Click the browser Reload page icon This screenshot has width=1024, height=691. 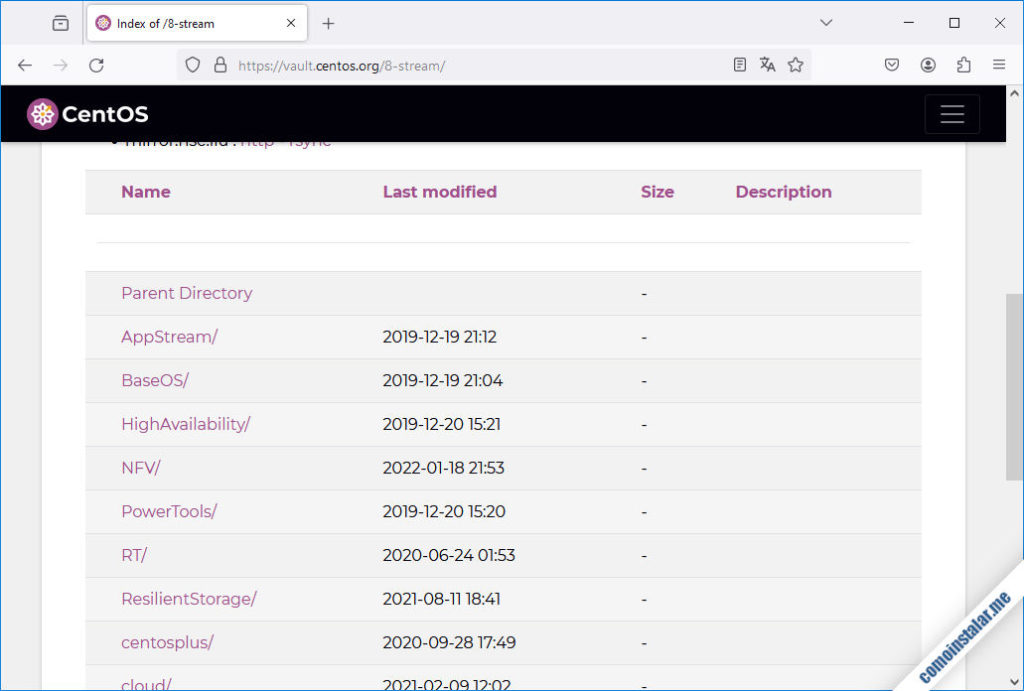coord(96,65)
